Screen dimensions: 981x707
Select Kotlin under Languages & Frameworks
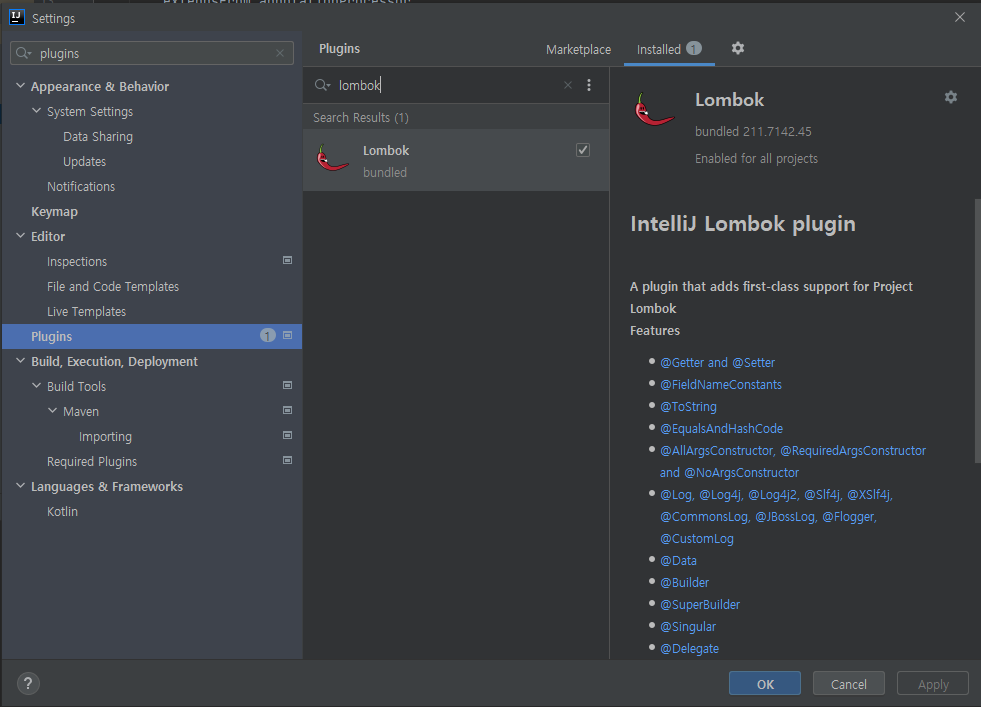63,512
